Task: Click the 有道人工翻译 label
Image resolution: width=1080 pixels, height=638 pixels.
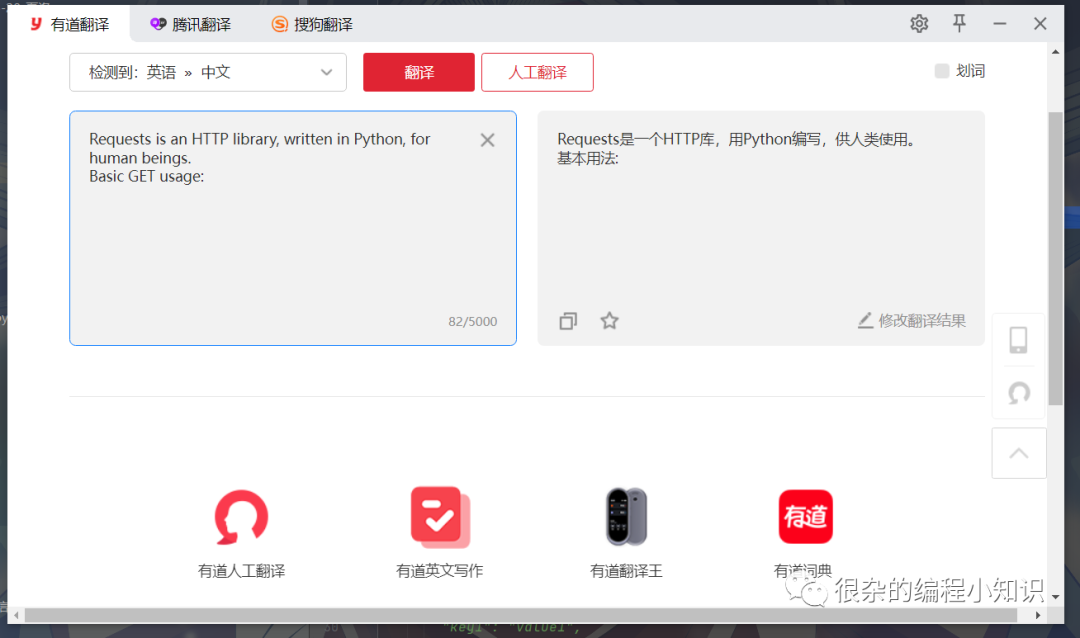Action: click(x=241, y=570)
